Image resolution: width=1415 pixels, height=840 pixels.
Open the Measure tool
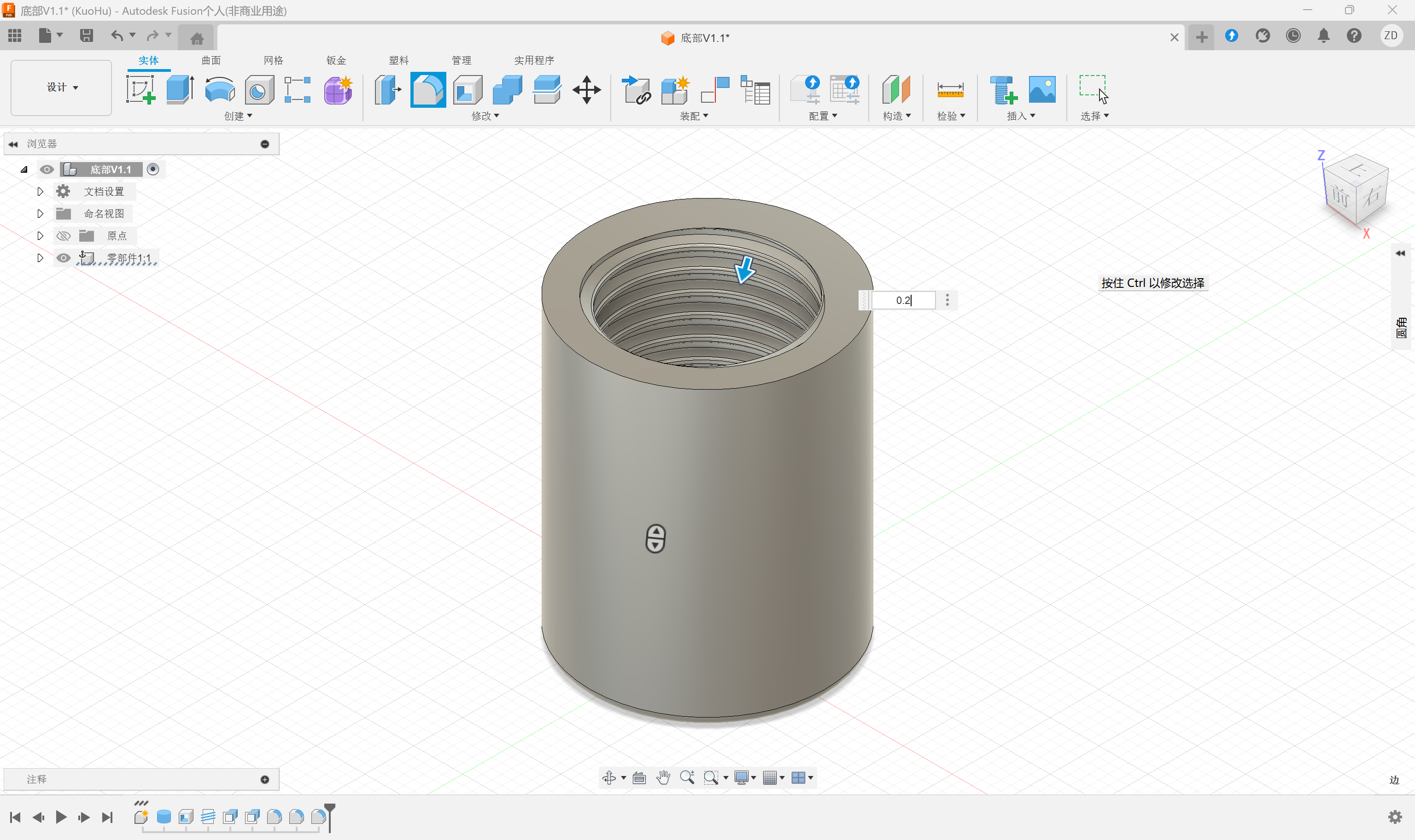[950, 89]
